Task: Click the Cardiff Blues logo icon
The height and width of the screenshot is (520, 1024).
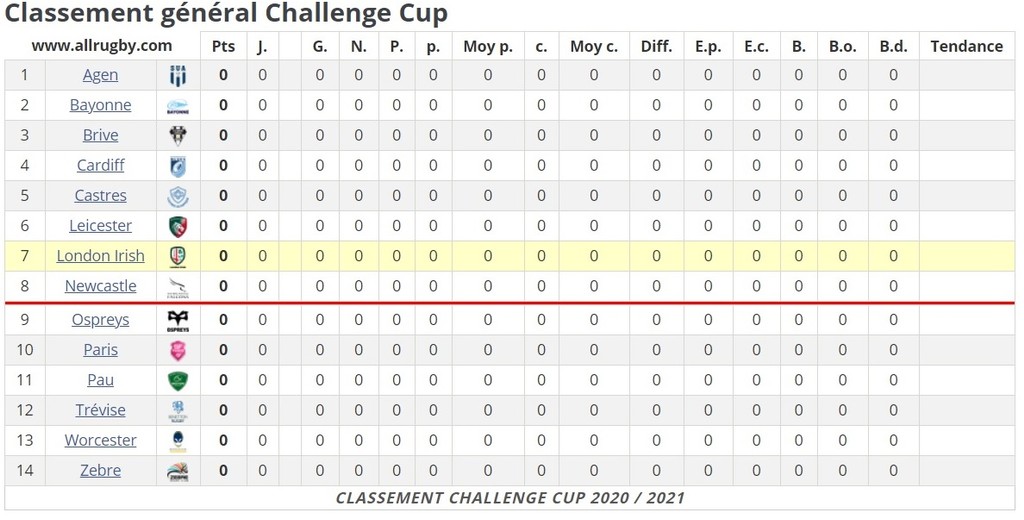Action: [x=178, y=165]
